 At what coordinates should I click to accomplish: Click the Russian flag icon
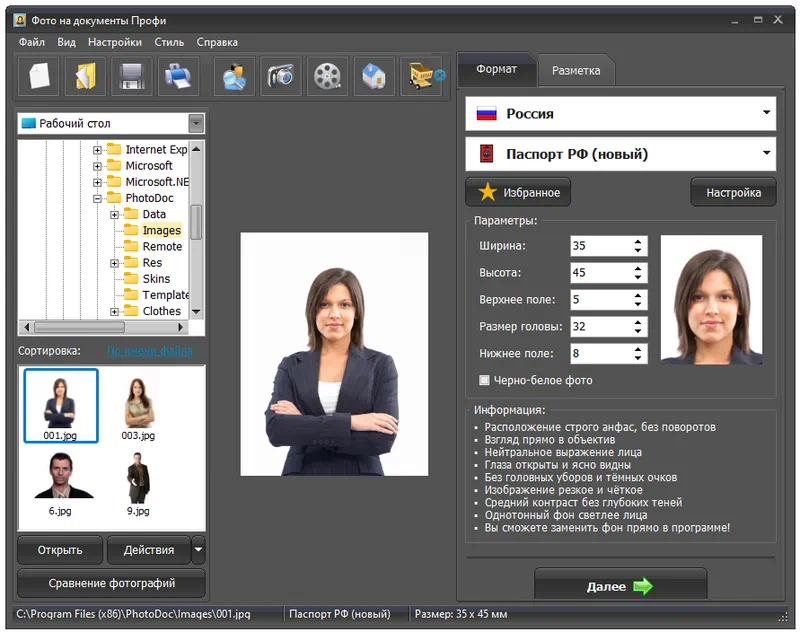[x=486, y=113]
